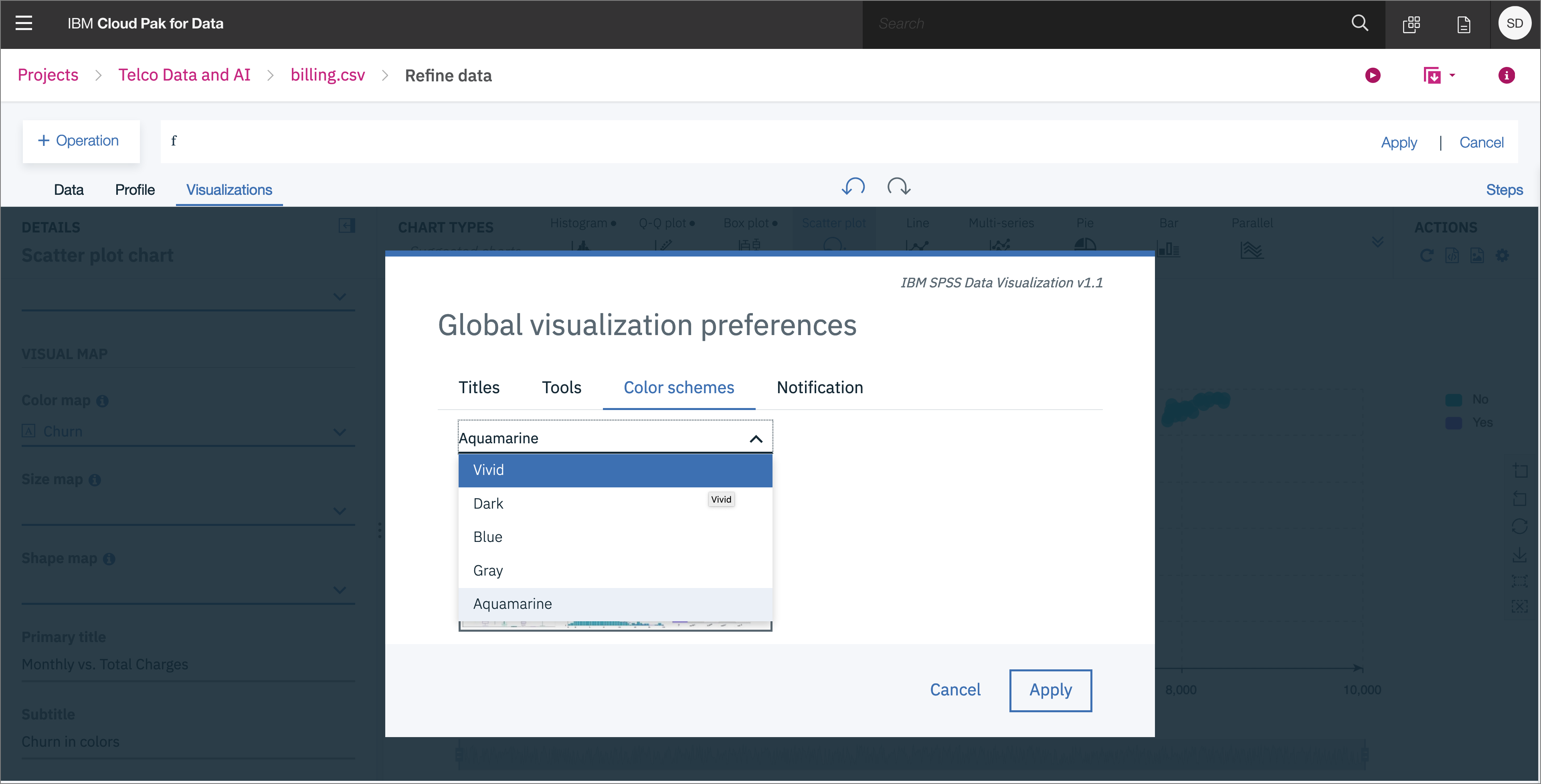Screen dimensions: 1541x784
Task: Click Cancel in the operation bar
Action: tap(1481, 142)
